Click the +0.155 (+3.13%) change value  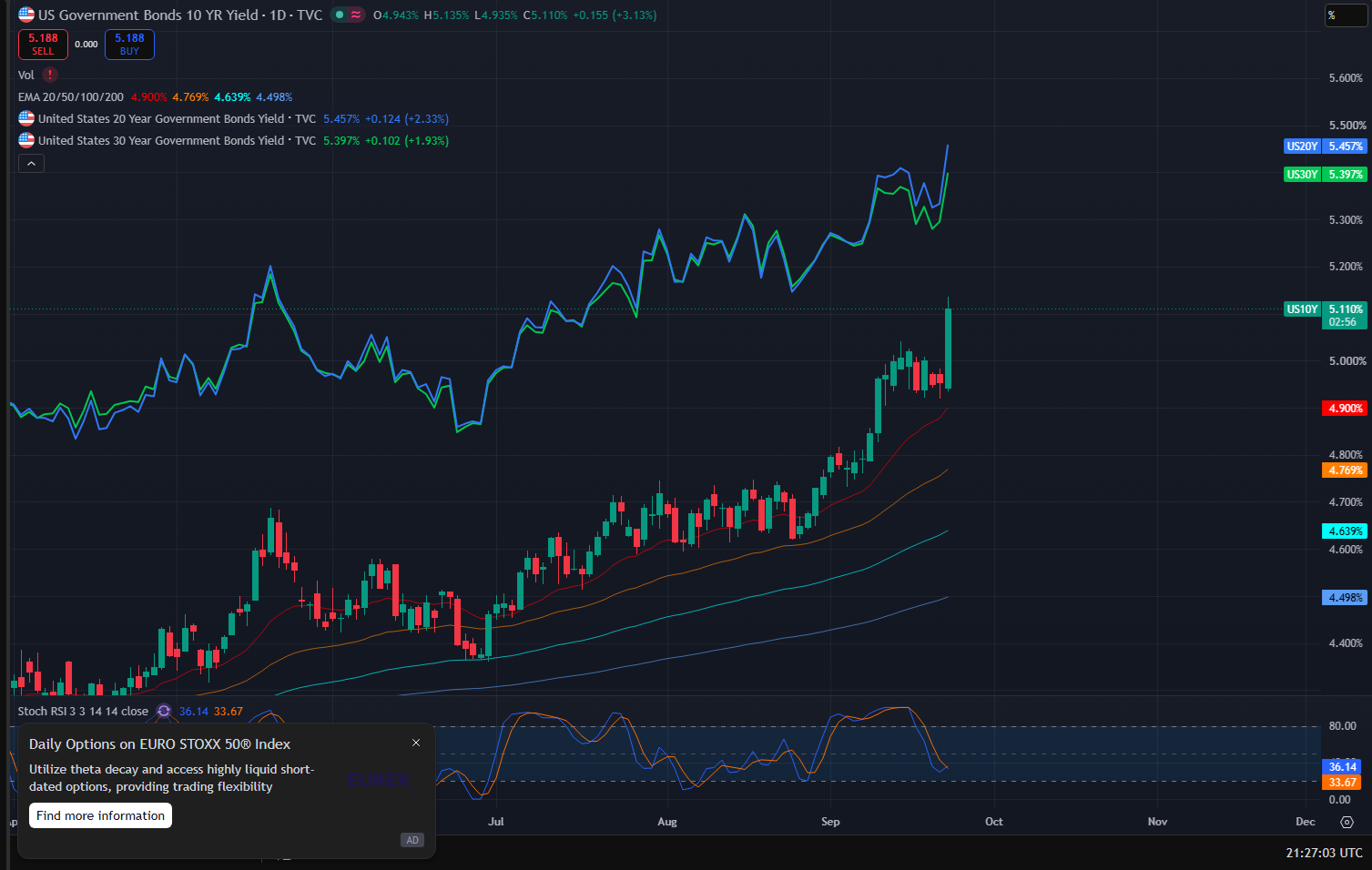coord(615,15)
